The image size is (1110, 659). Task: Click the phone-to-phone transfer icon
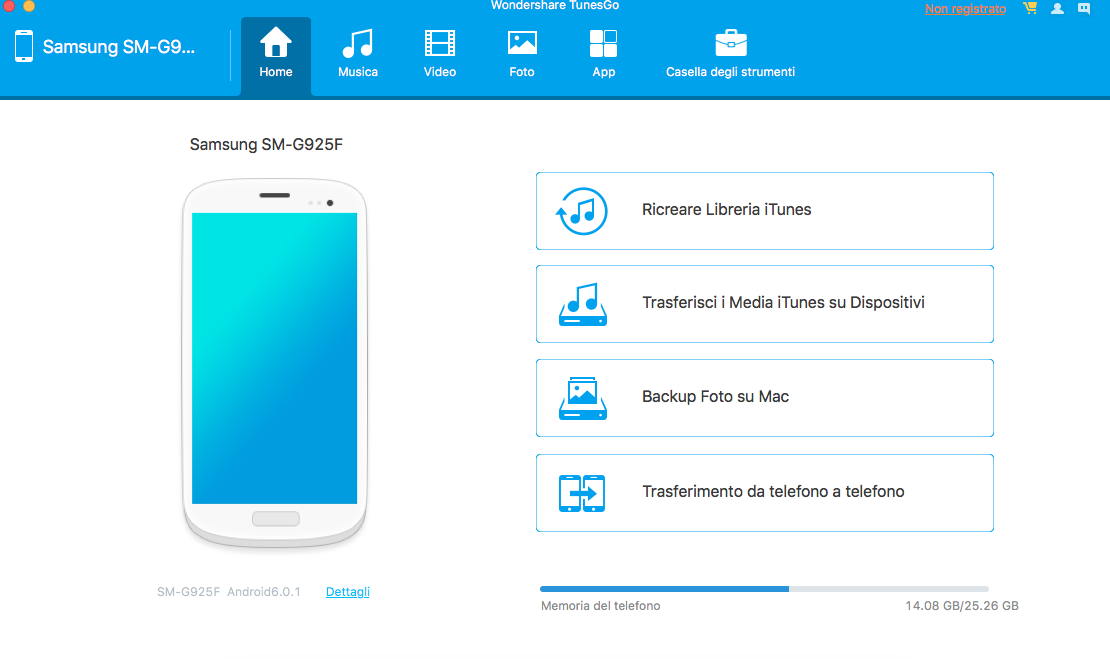tap(582, 493)
